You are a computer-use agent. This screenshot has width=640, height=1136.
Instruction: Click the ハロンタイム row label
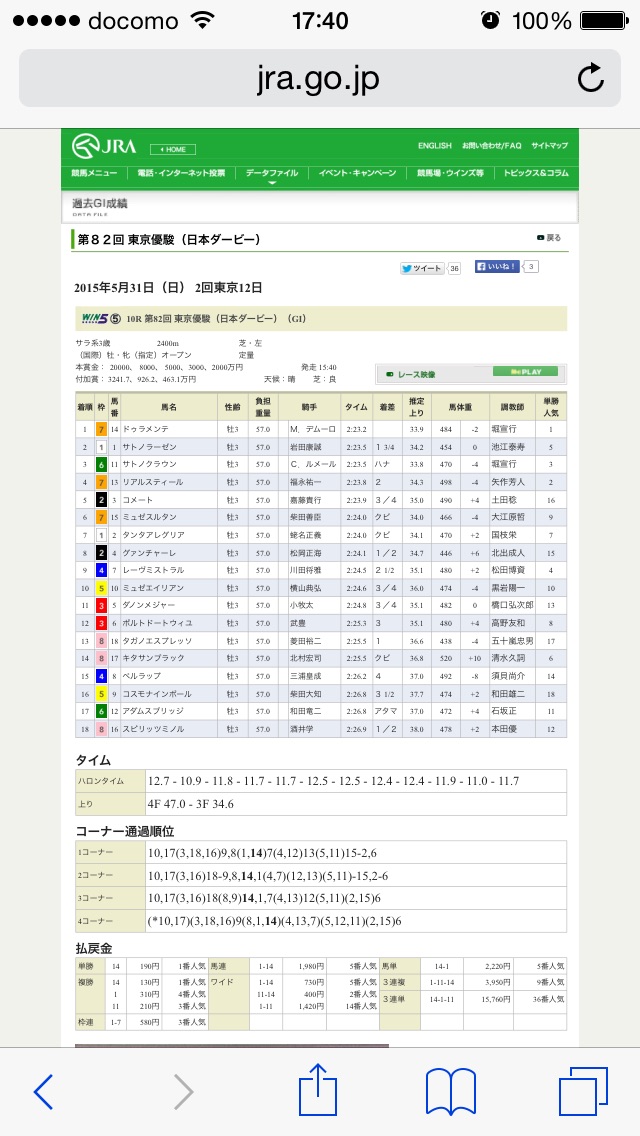(x=110, y=782)
